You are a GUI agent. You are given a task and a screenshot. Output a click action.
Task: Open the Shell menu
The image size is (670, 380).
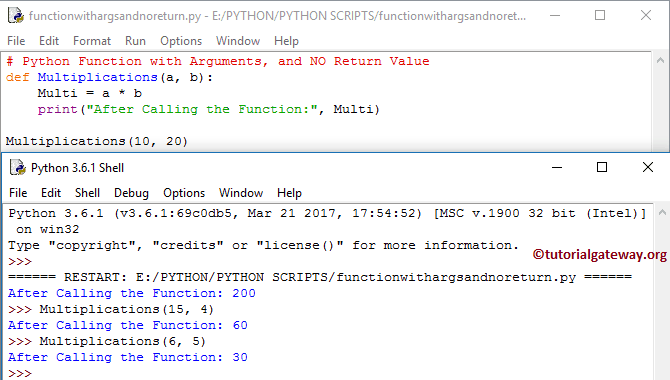[x=87, y=193]
